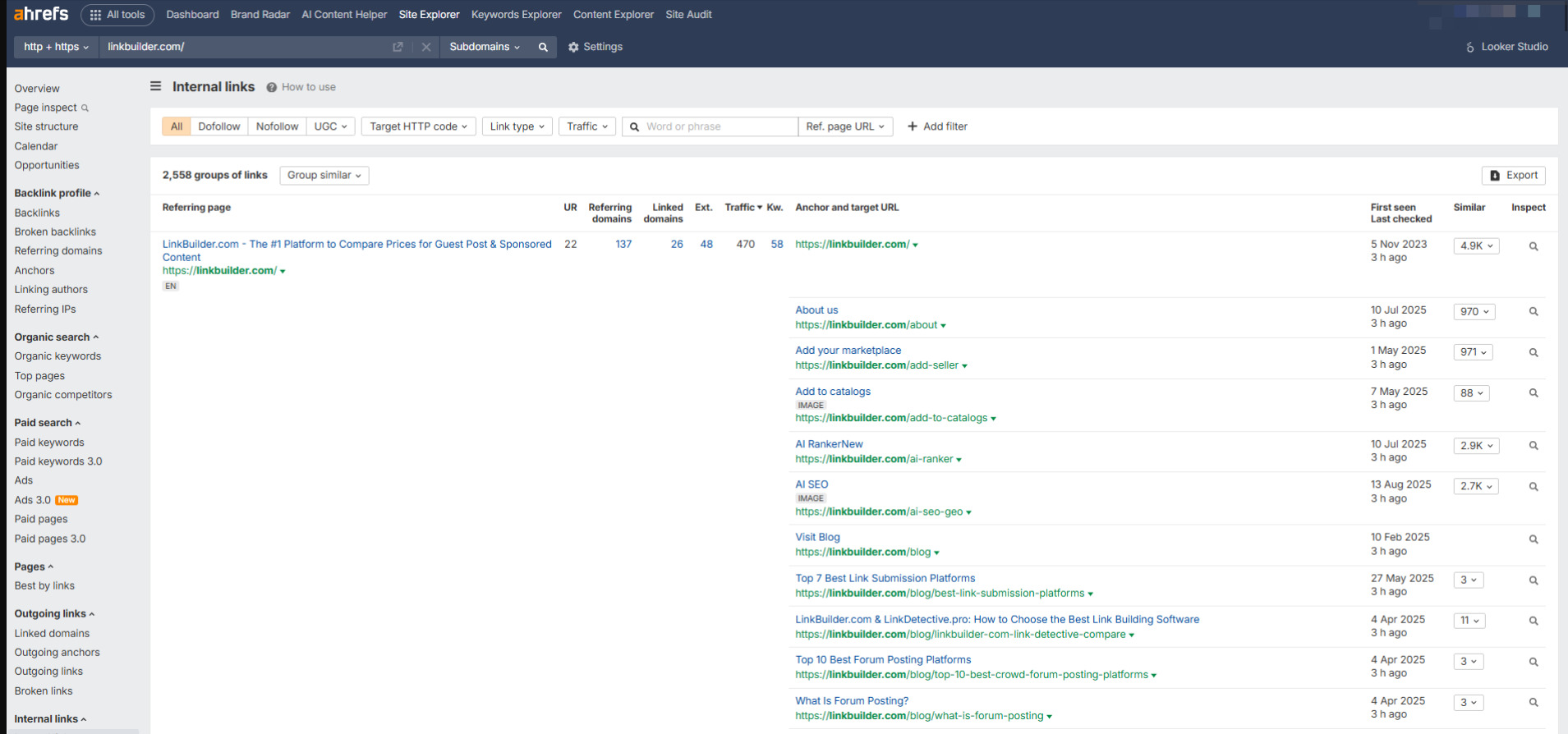Open the linkbuilder.com/ai-ranker target URL
Viewport: 1568px width, 734px height.
click(x=874, y=459)
